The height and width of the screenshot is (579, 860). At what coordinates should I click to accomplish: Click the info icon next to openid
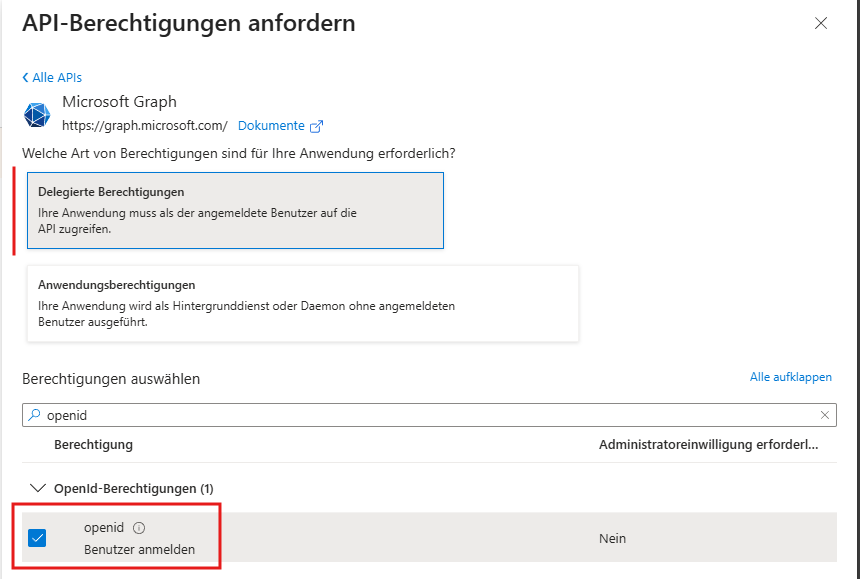139,528
